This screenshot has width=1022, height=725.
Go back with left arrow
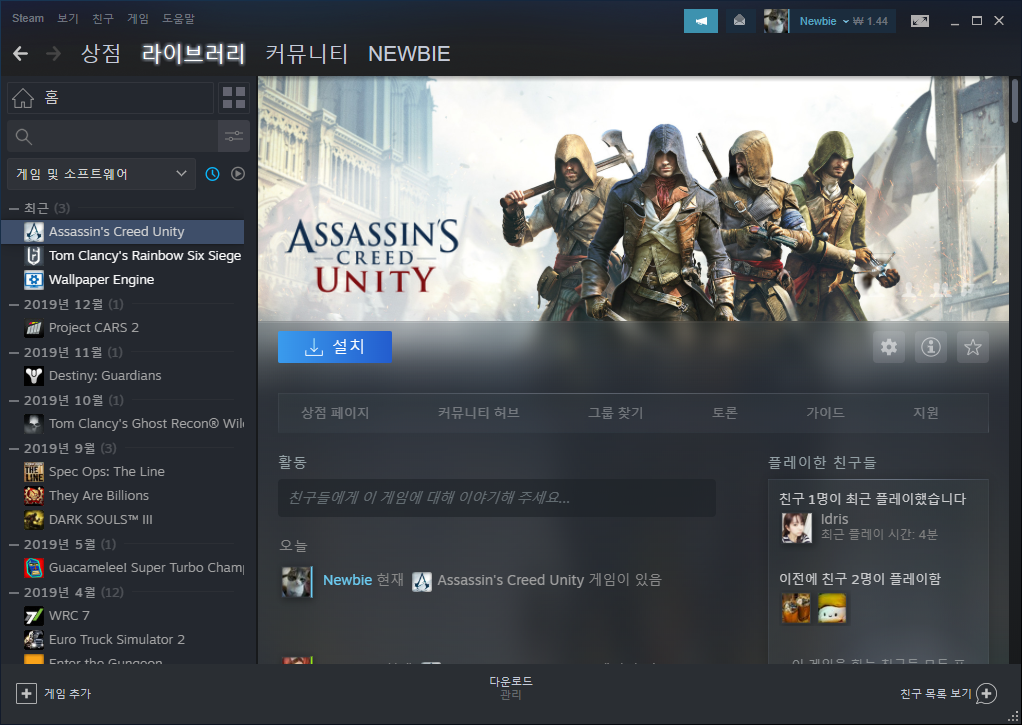pyautogui.click(x=20, y=53)
